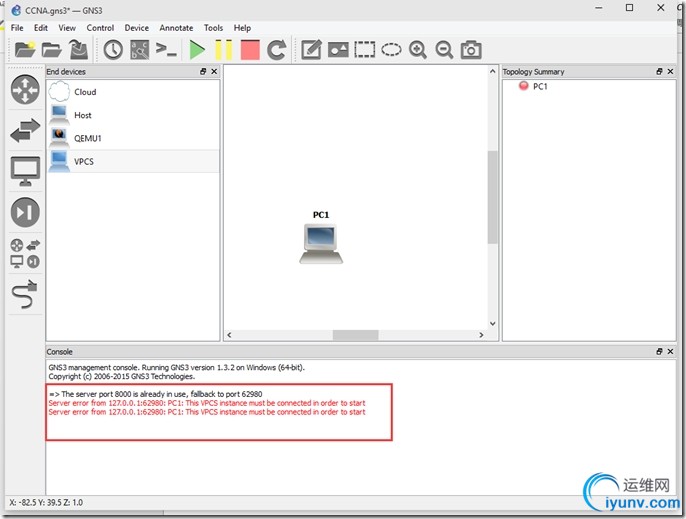The image size is (686, 519).
Task: Close the Console panel
Action: 670,351
